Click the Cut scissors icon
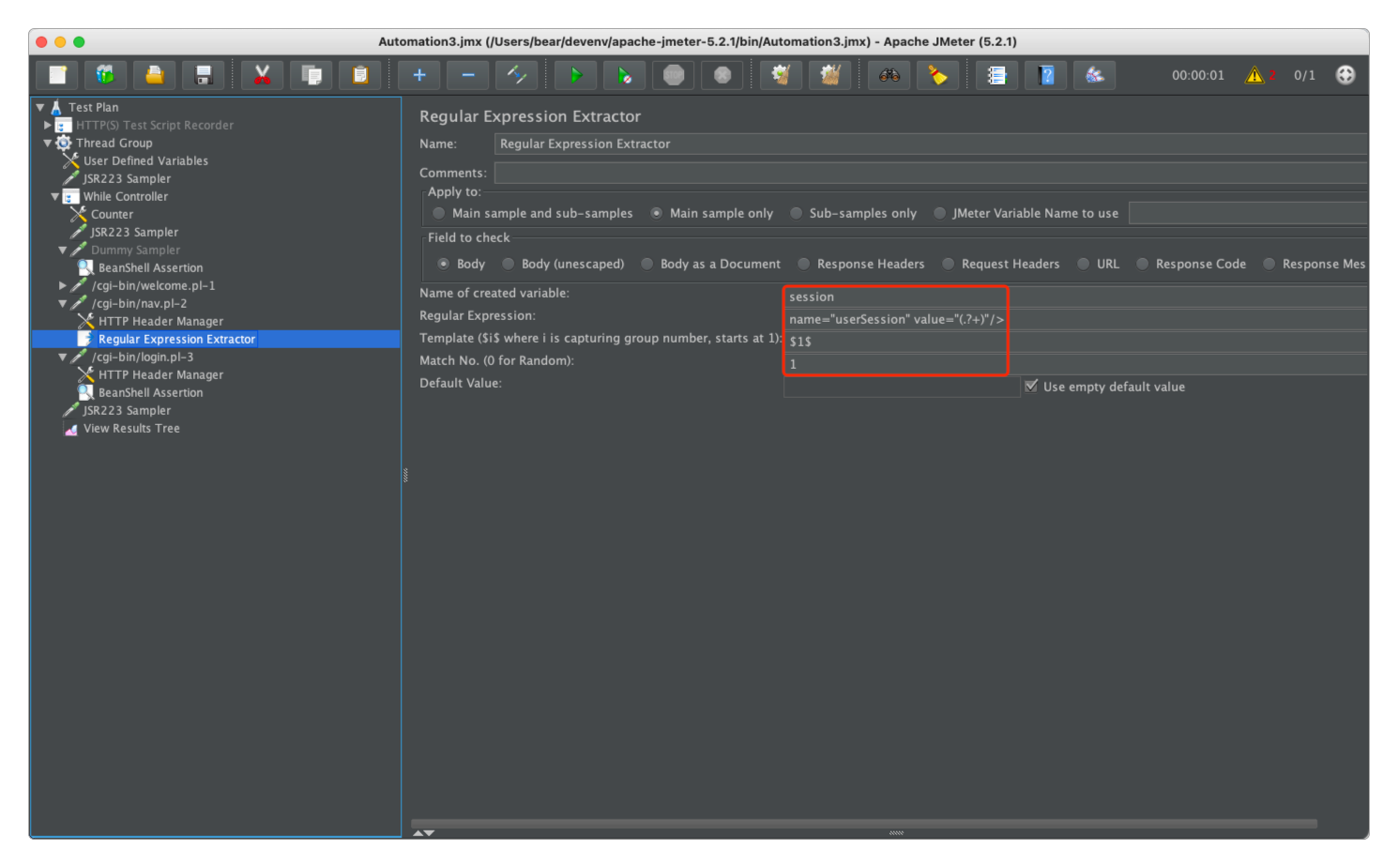The image size is (1398, 868). point(263,75)
